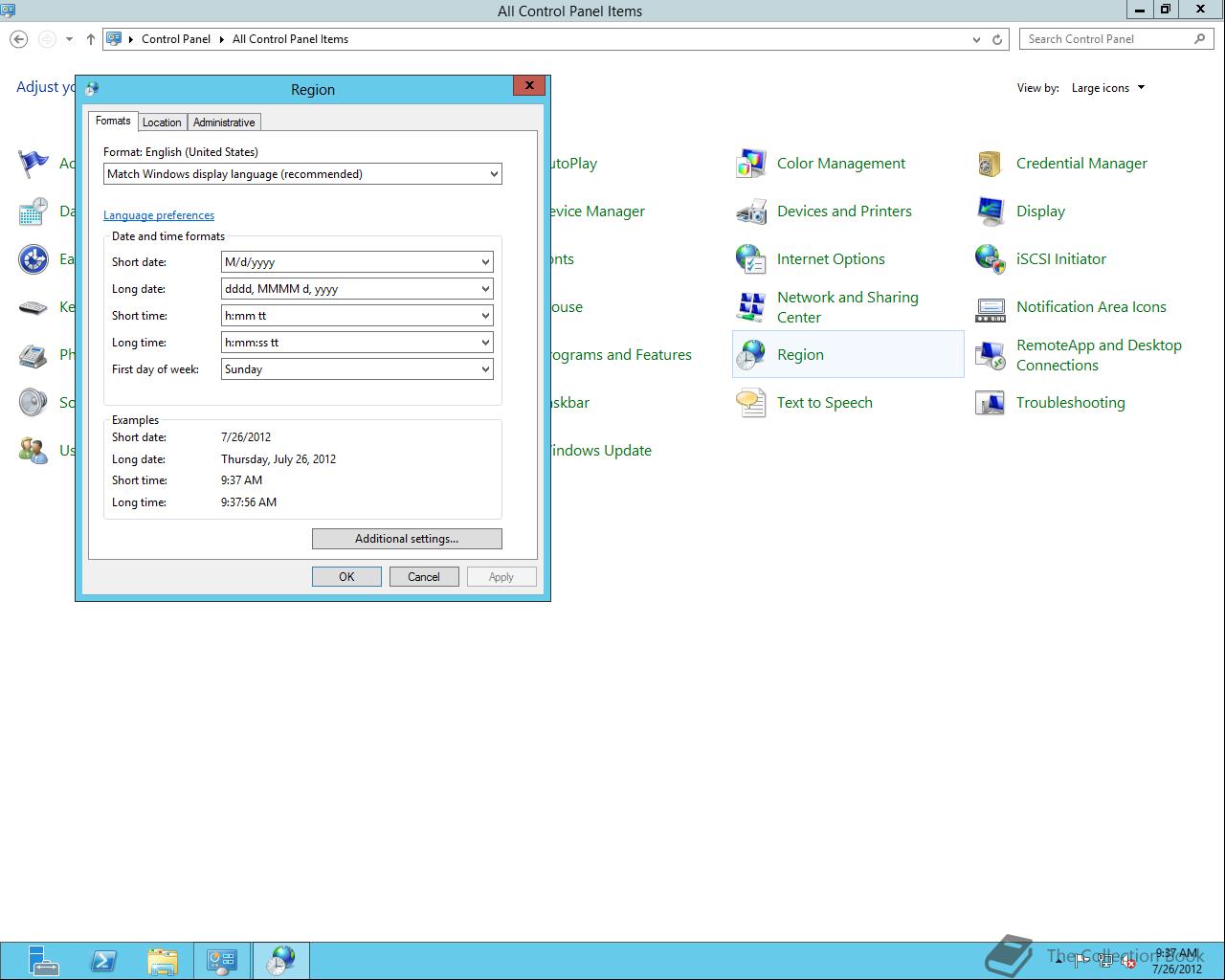Click All Control Panel Items breadcrumb
Screen dimensions: 1225x980
(x=290, y=39)
